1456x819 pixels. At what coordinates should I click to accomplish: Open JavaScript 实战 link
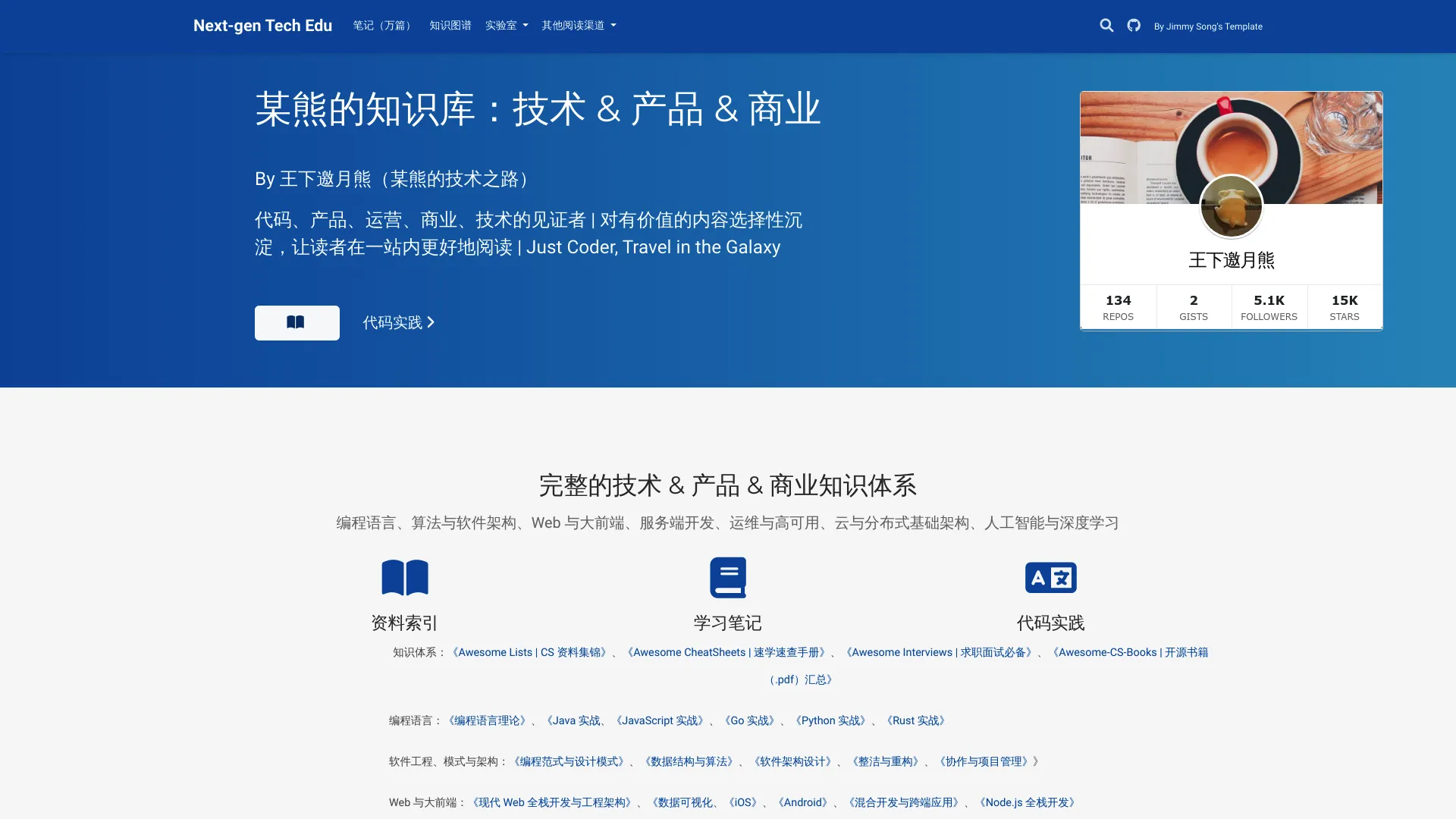[x=660, y=720]
